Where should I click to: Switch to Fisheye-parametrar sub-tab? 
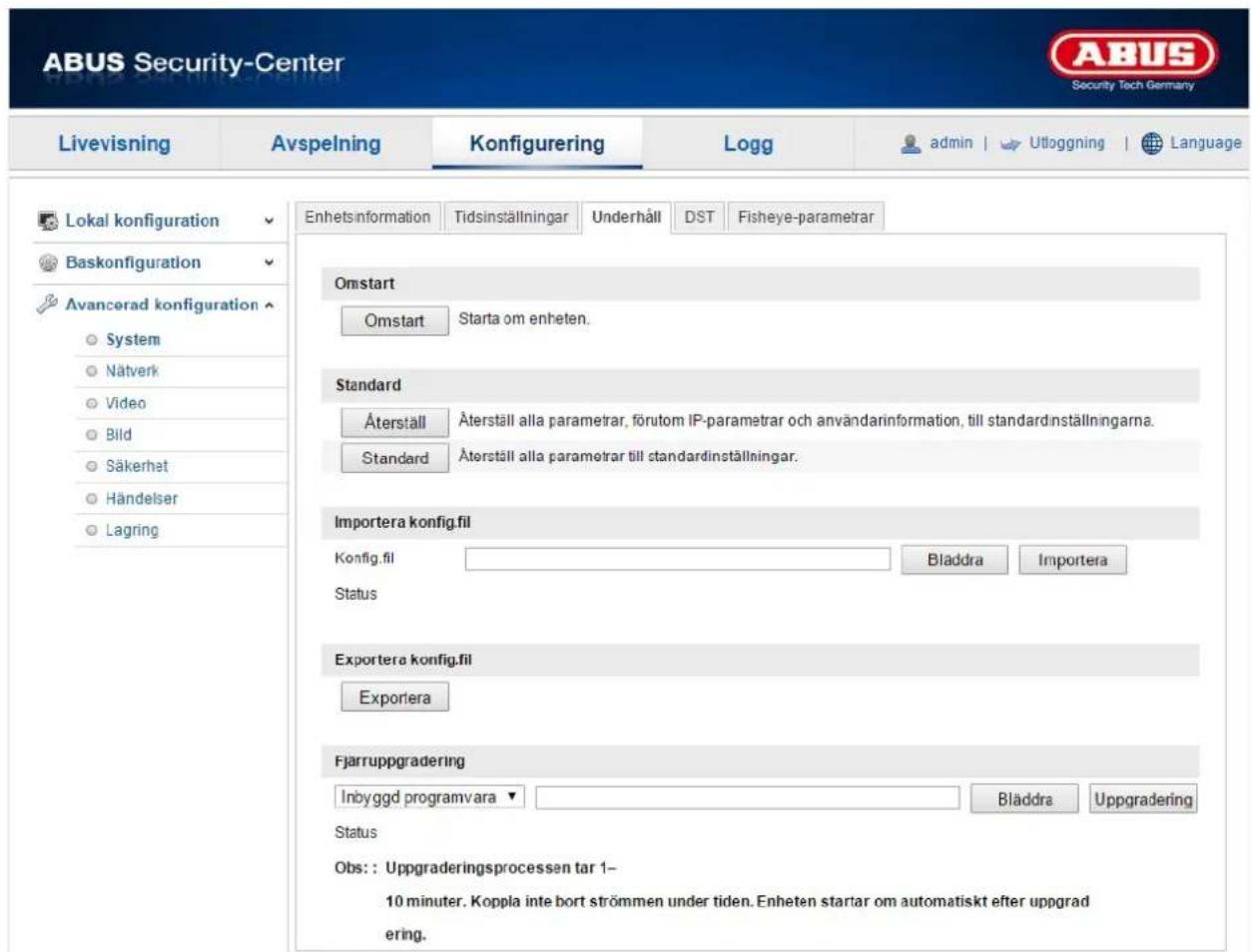[x=806, y=218]
